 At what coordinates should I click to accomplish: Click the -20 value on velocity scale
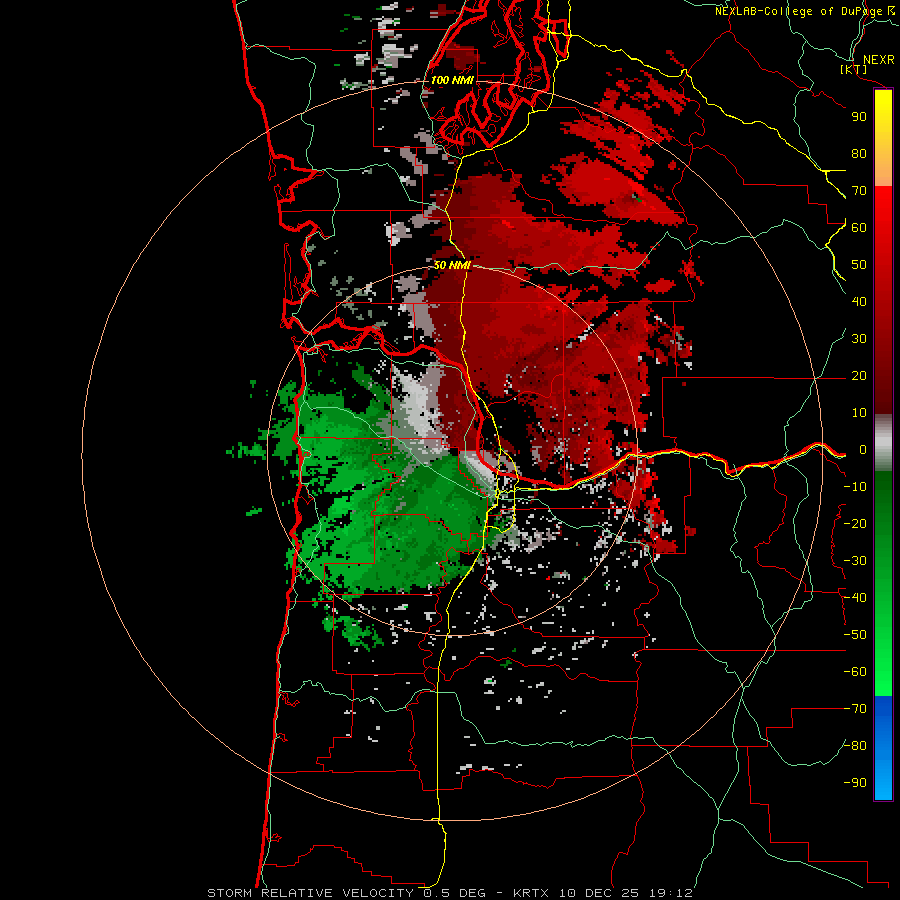(855, 524)
